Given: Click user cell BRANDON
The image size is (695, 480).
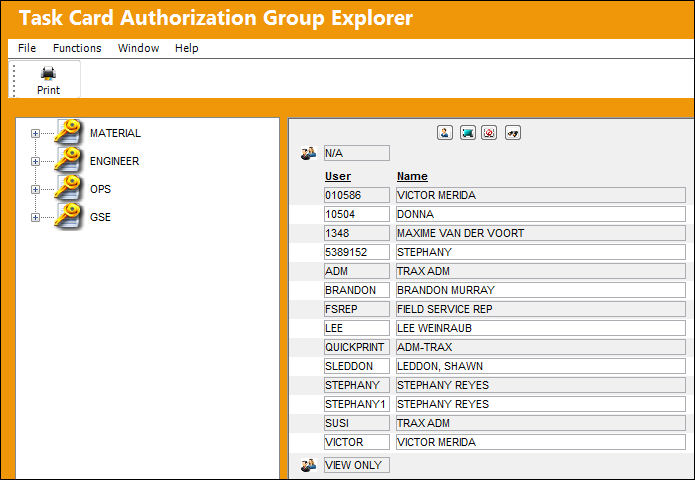Looking at the screenshot, I should click(357, 290).
